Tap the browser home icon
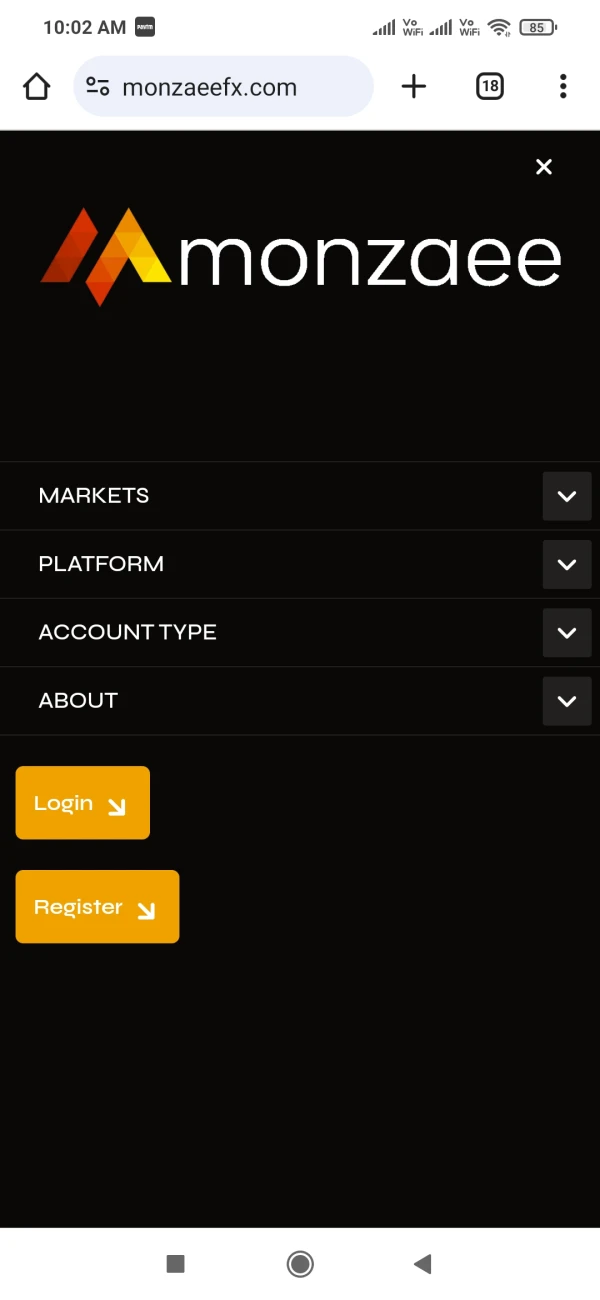The height and width of the screenshot is (1300, 600). tap(37, 87)
